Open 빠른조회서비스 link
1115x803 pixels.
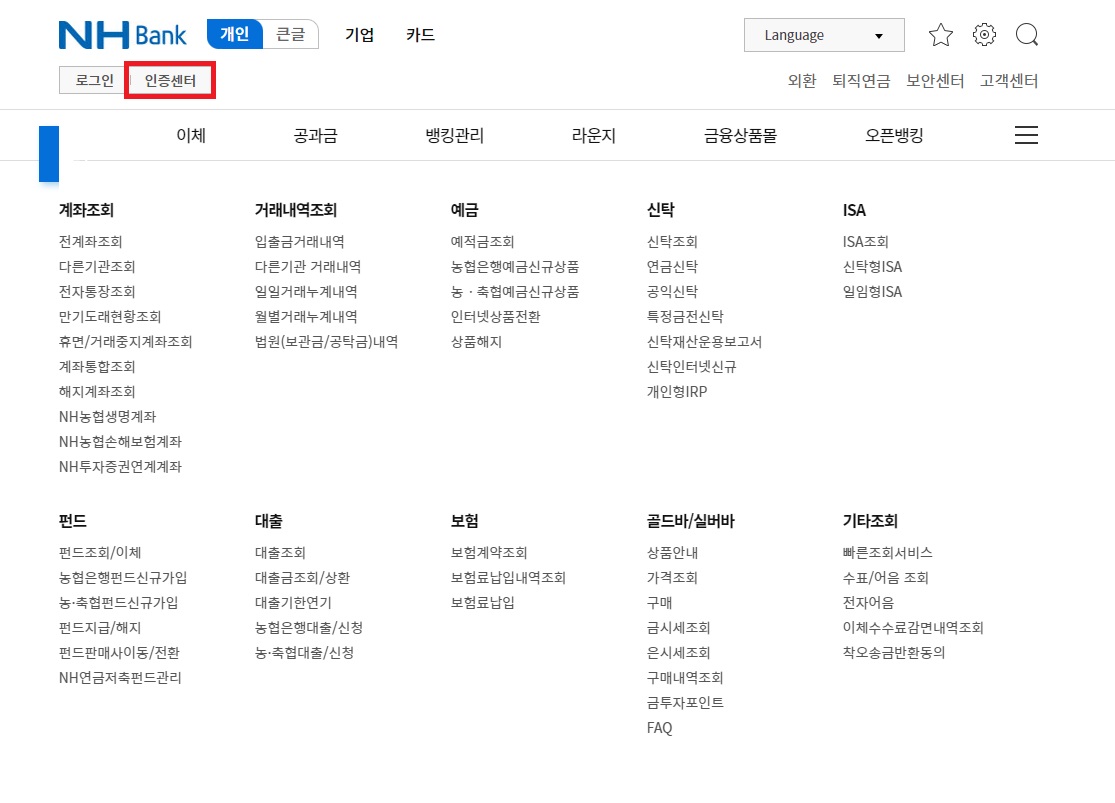click(x=888, y=553)
